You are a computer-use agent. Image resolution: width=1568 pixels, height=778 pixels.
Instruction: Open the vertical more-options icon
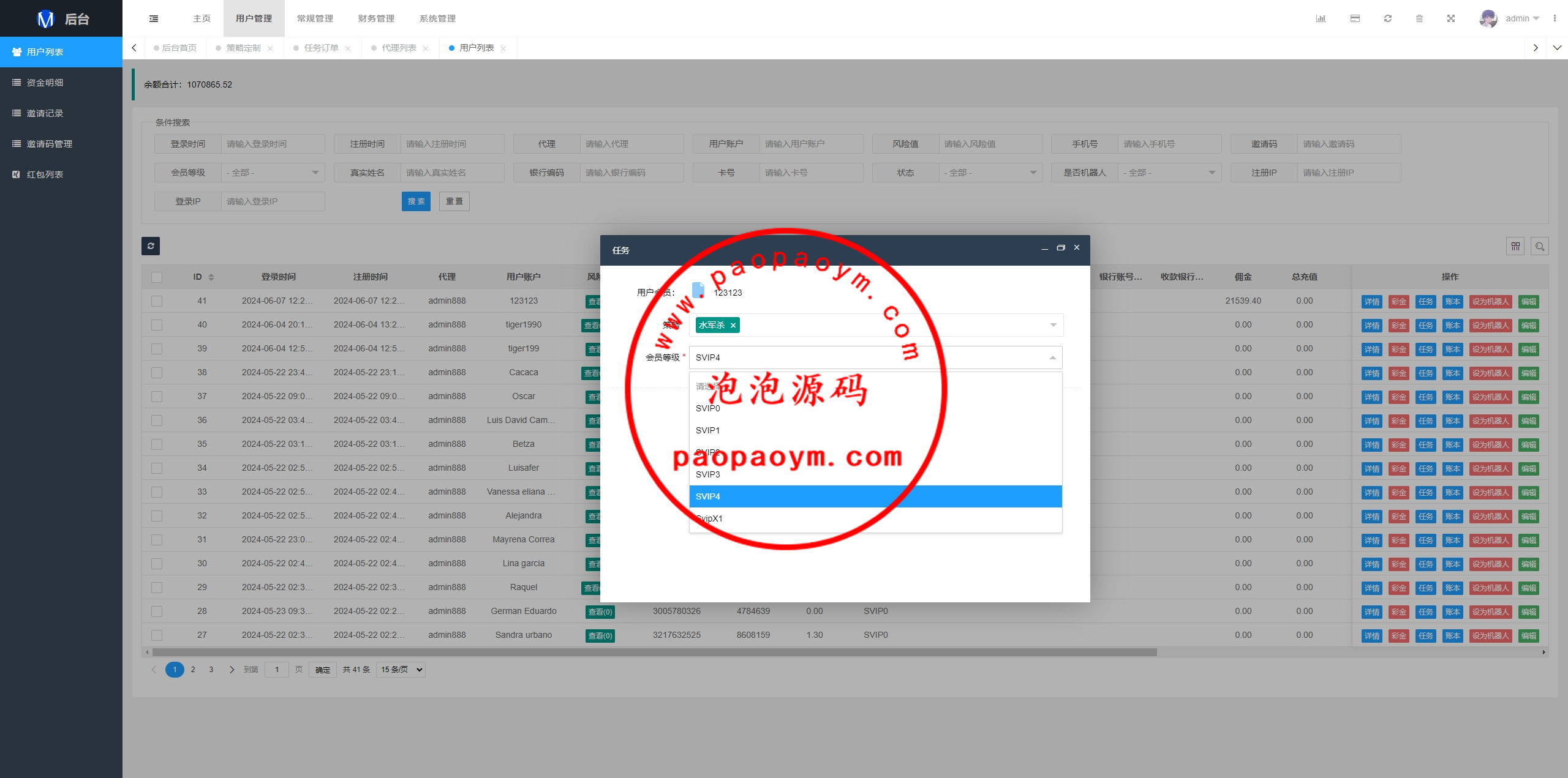click(x=1555, y=18)
